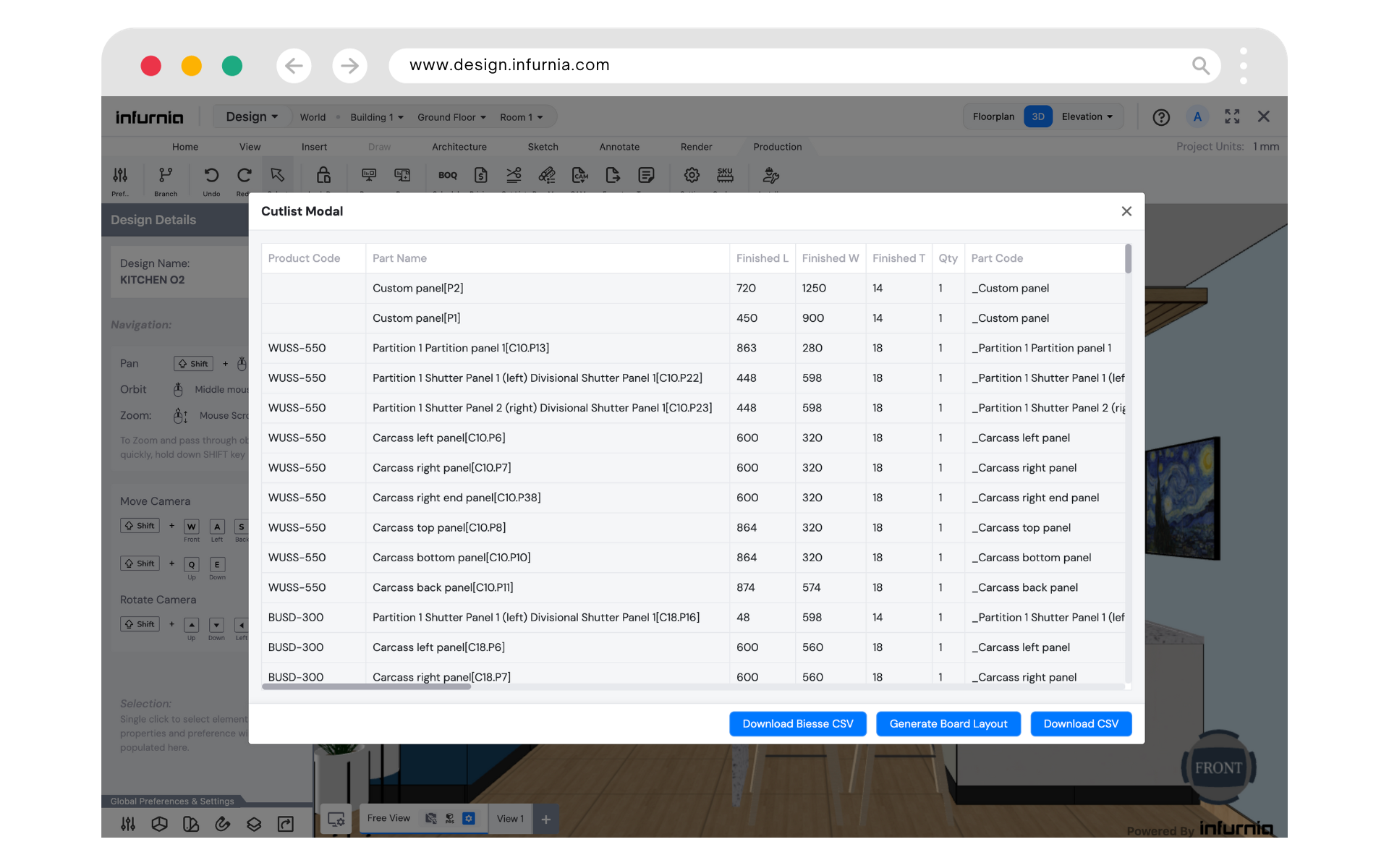Click the magnet snap icon in bottom panel
Image resolution: width=1389 pixels, height=868 pixels.
(222, 824)
